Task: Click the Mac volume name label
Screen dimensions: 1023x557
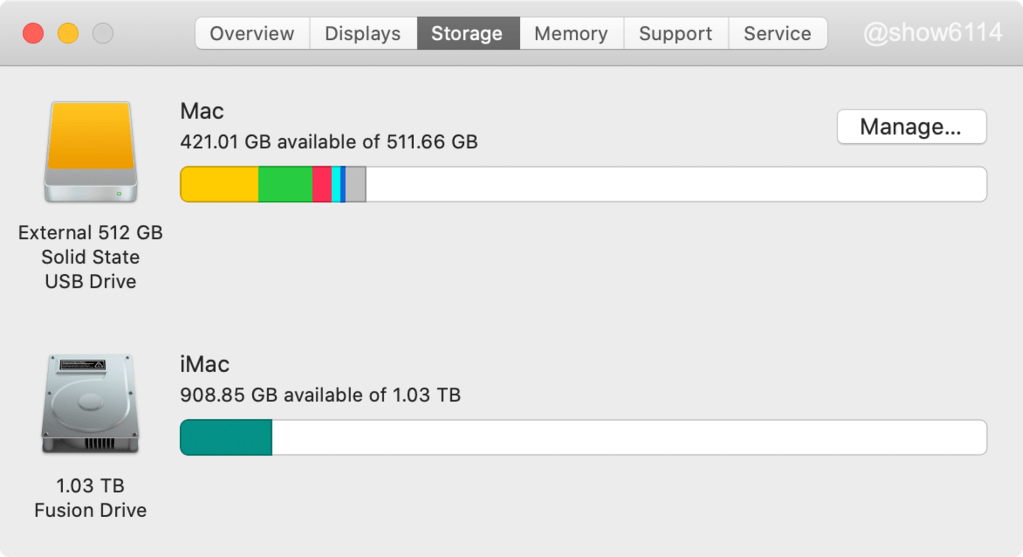Action: coord(202,111)
